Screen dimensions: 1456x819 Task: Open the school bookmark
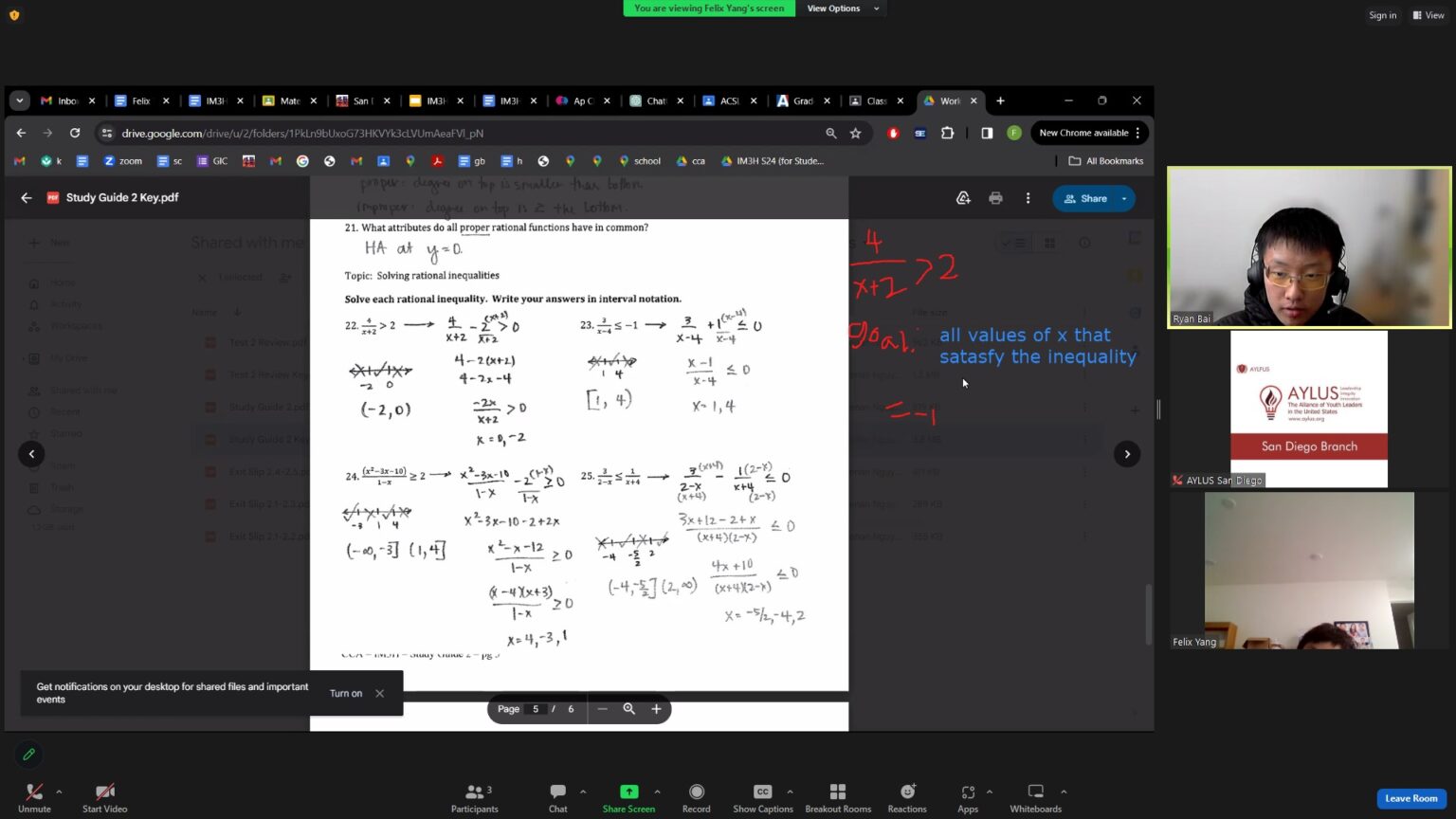pyautogui.click(x=640, y=161)
